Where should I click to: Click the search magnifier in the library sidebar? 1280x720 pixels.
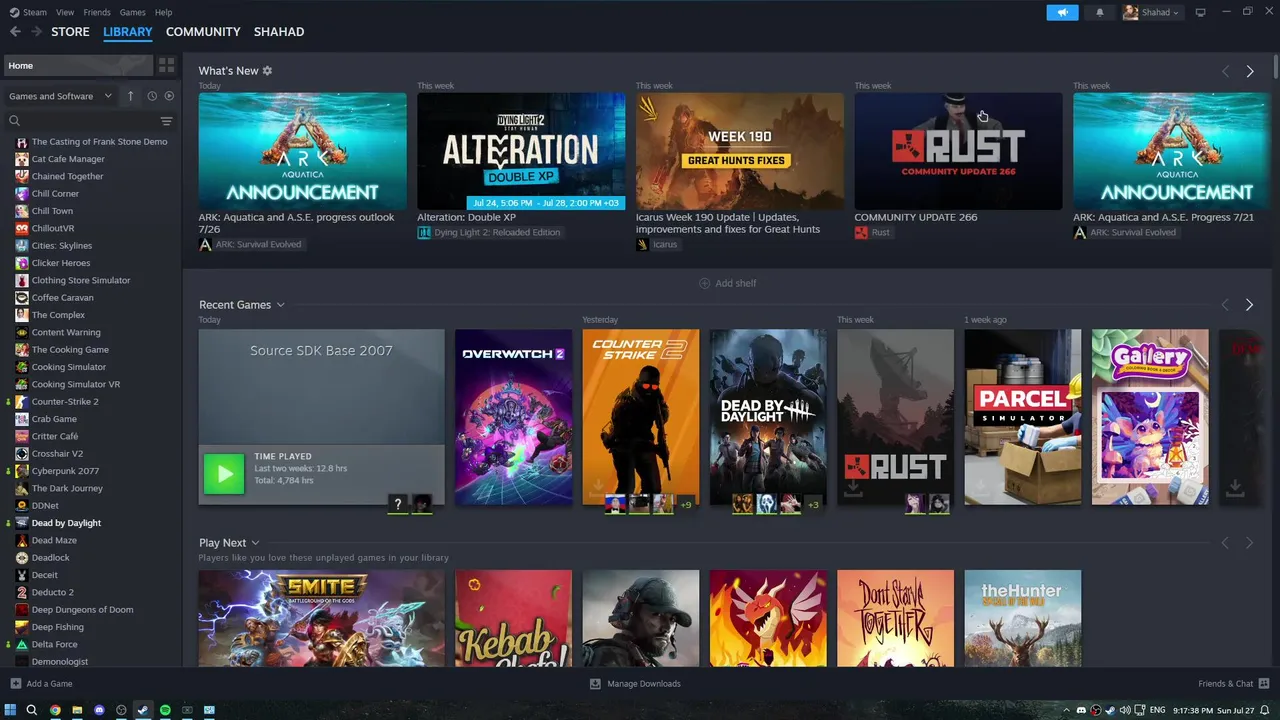coord(15,121)
